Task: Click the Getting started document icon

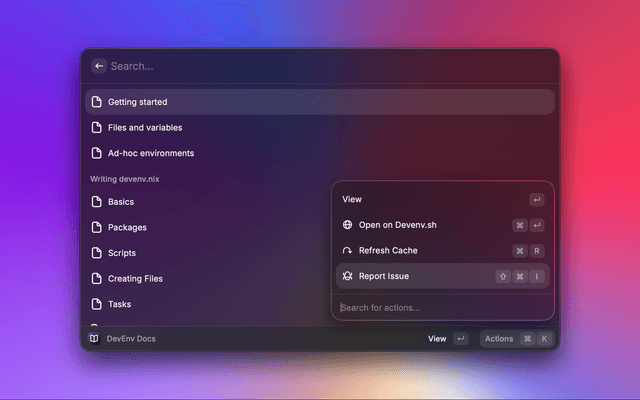Action: (97, 102)
